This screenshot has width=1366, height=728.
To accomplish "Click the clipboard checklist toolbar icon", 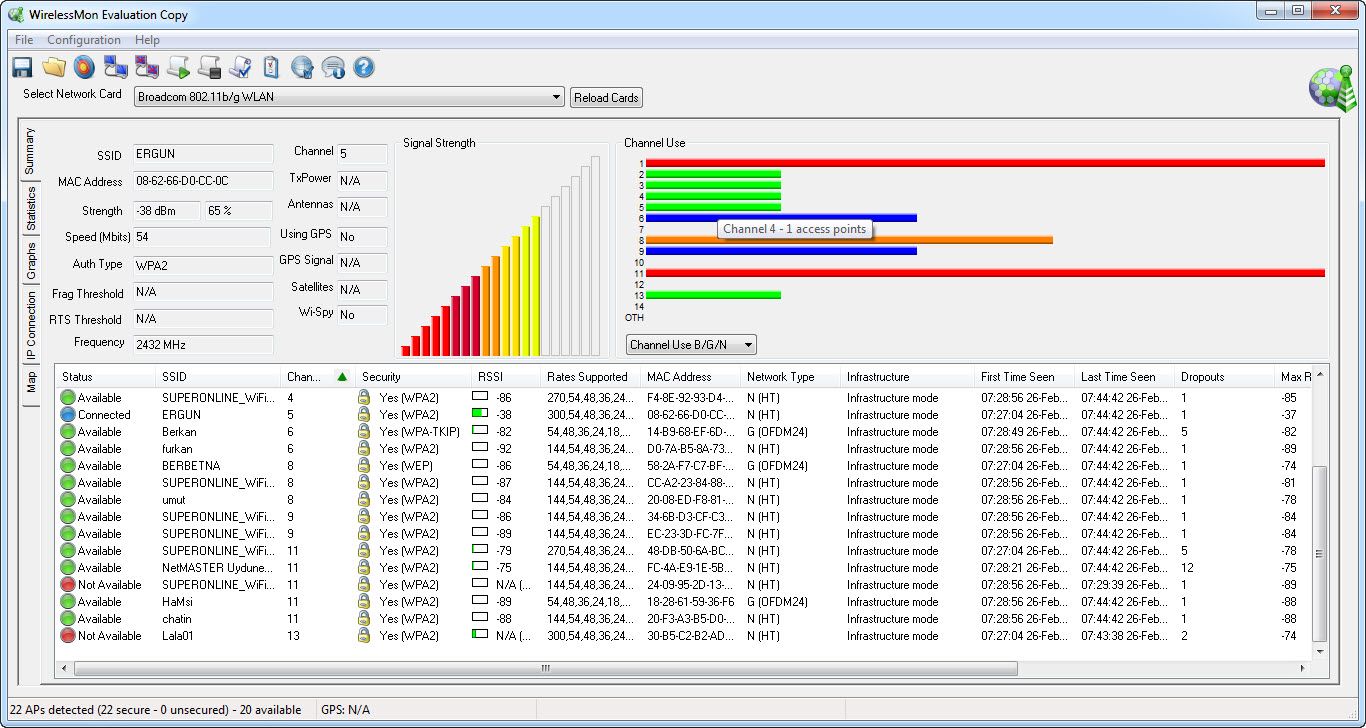I will point(271,67).
